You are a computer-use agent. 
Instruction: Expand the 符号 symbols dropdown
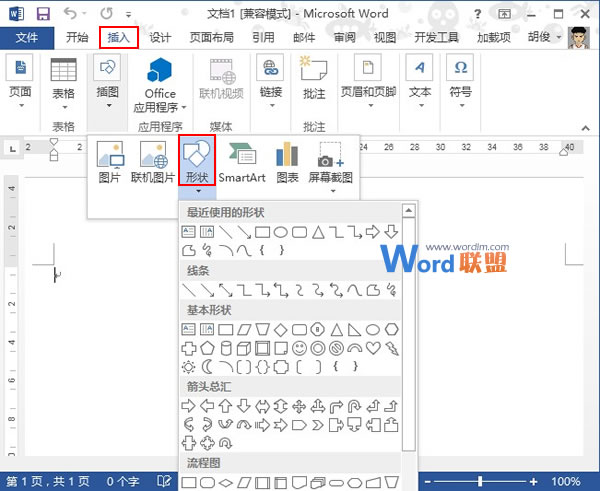click(x=461, y=106)
